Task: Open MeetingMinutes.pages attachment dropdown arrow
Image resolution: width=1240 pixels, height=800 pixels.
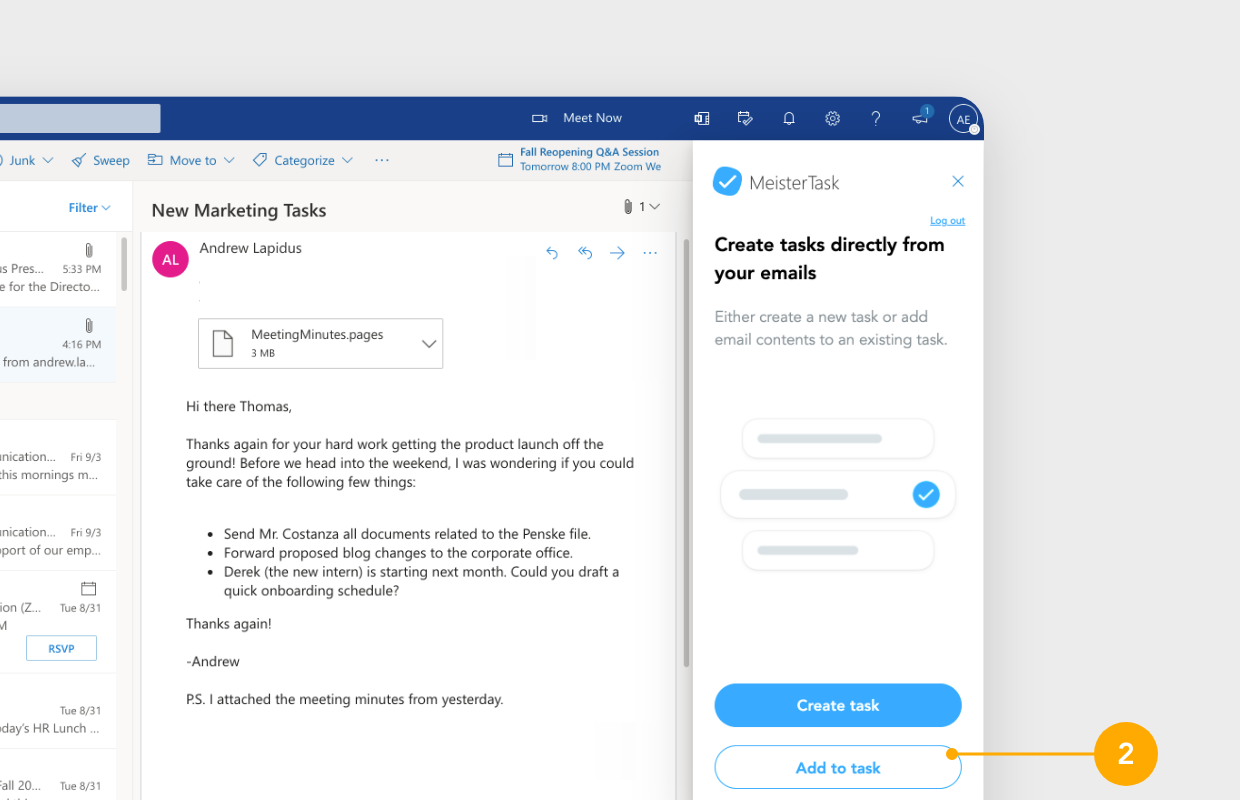Action: pyautogui.click(x=429, y=343)
